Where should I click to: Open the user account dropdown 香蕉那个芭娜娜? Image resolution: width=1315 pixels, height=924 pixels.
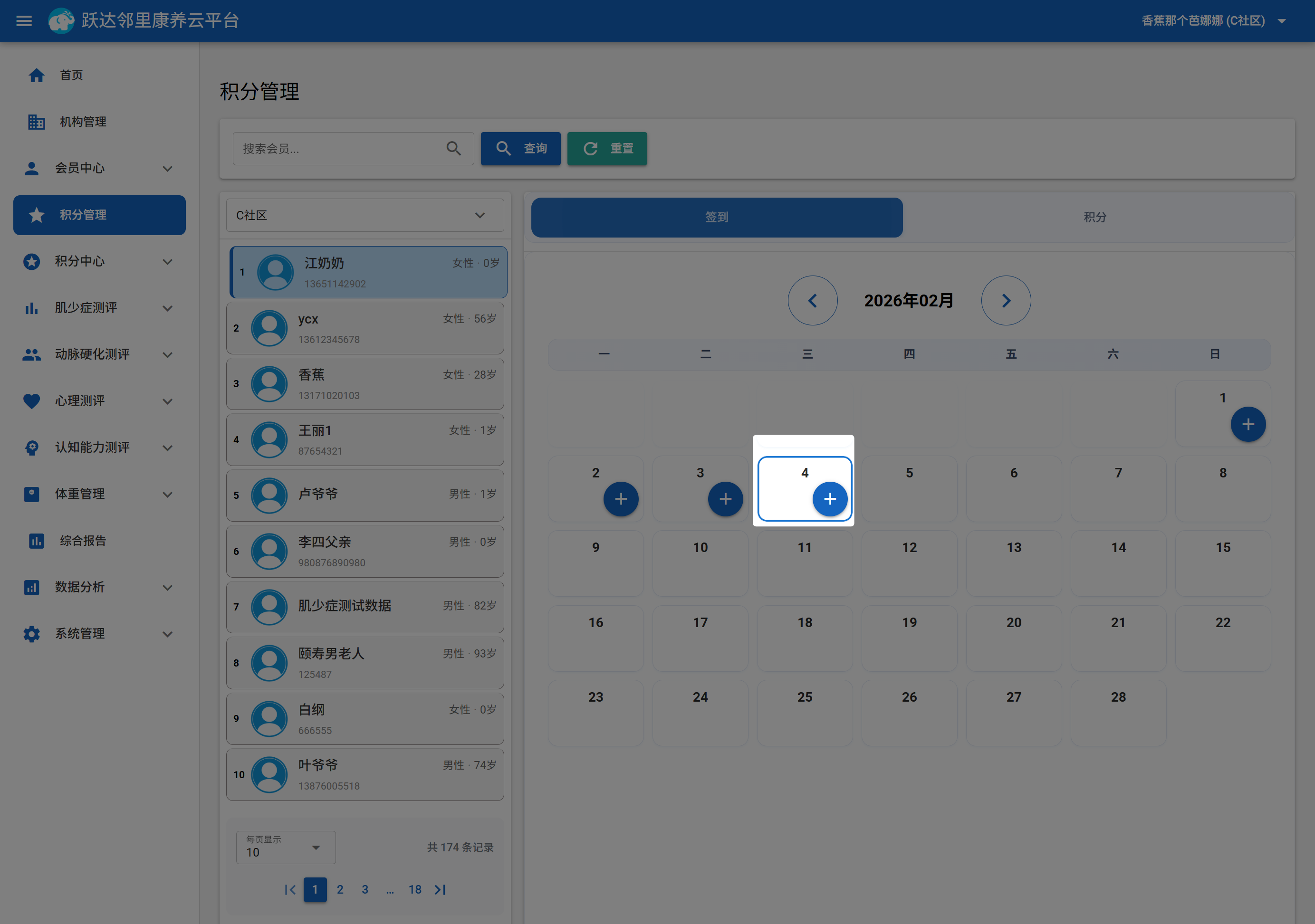click(x=1214, y=21)
